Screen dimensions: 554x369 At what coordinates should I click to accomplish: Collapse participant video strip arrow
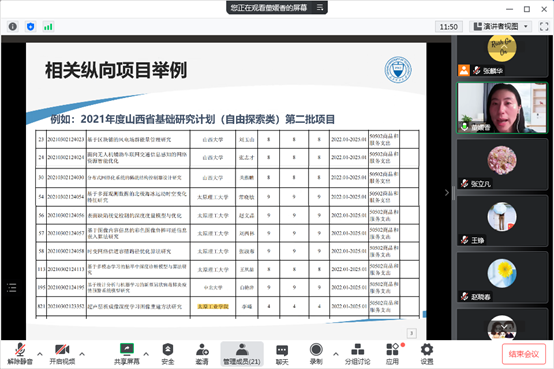[447, 193]
